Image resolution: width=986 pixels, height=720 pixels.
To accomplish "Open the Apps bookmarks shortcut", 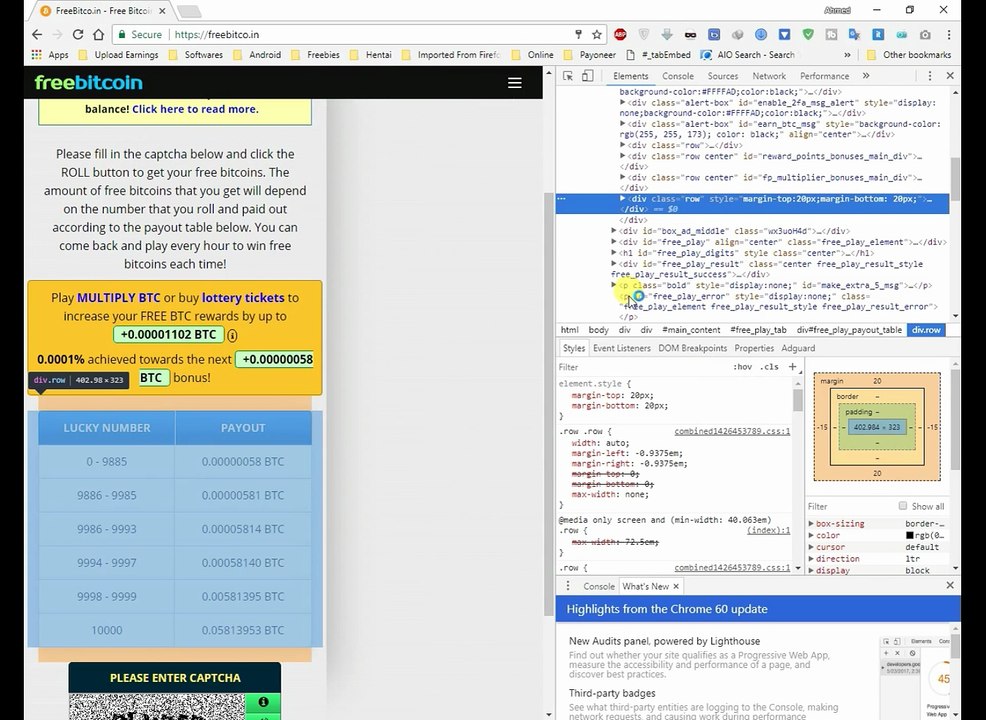I will [50, 55].
